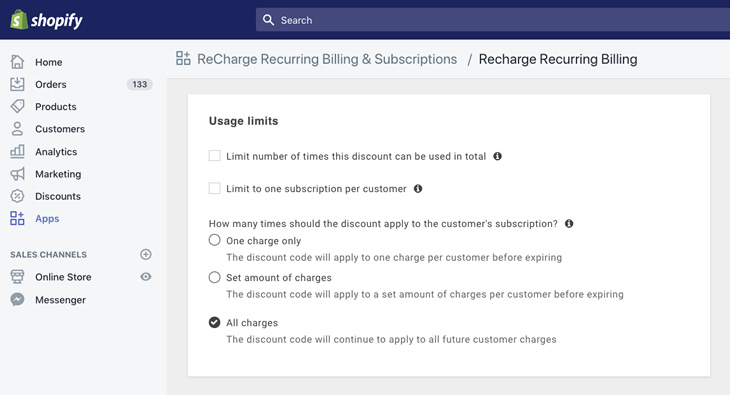Select Set amount of charges option
730x395 pixels.
[214, 277]
